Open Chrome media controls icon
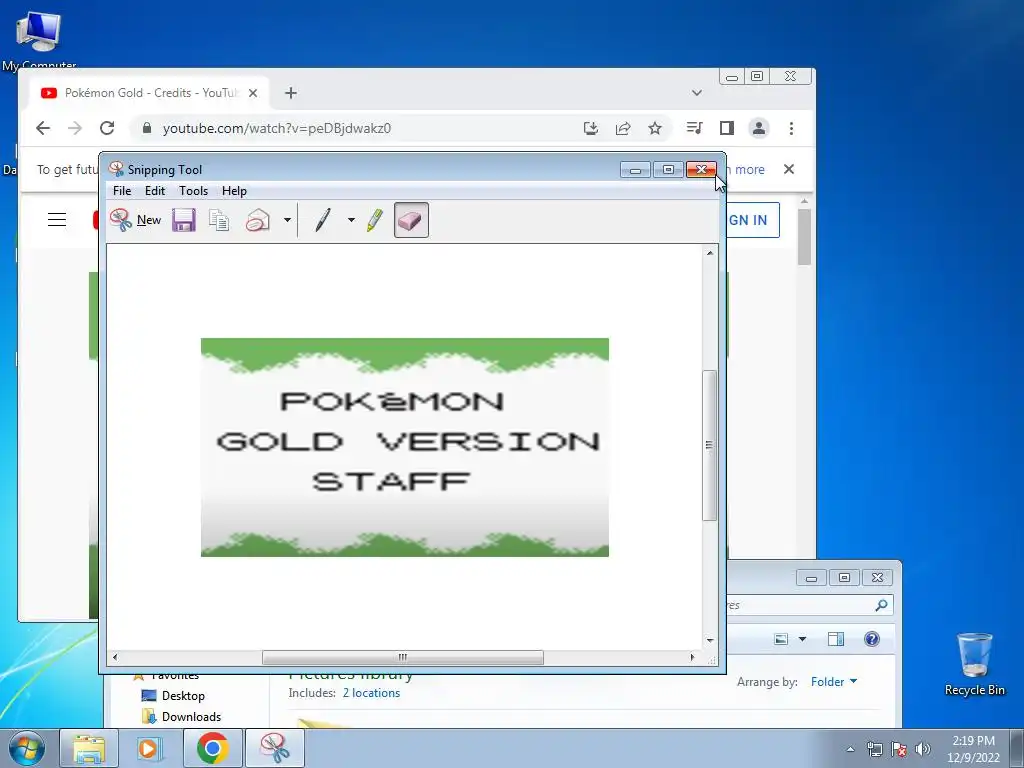This screenshot has width=1024, height=768. [x=694, y=128]
